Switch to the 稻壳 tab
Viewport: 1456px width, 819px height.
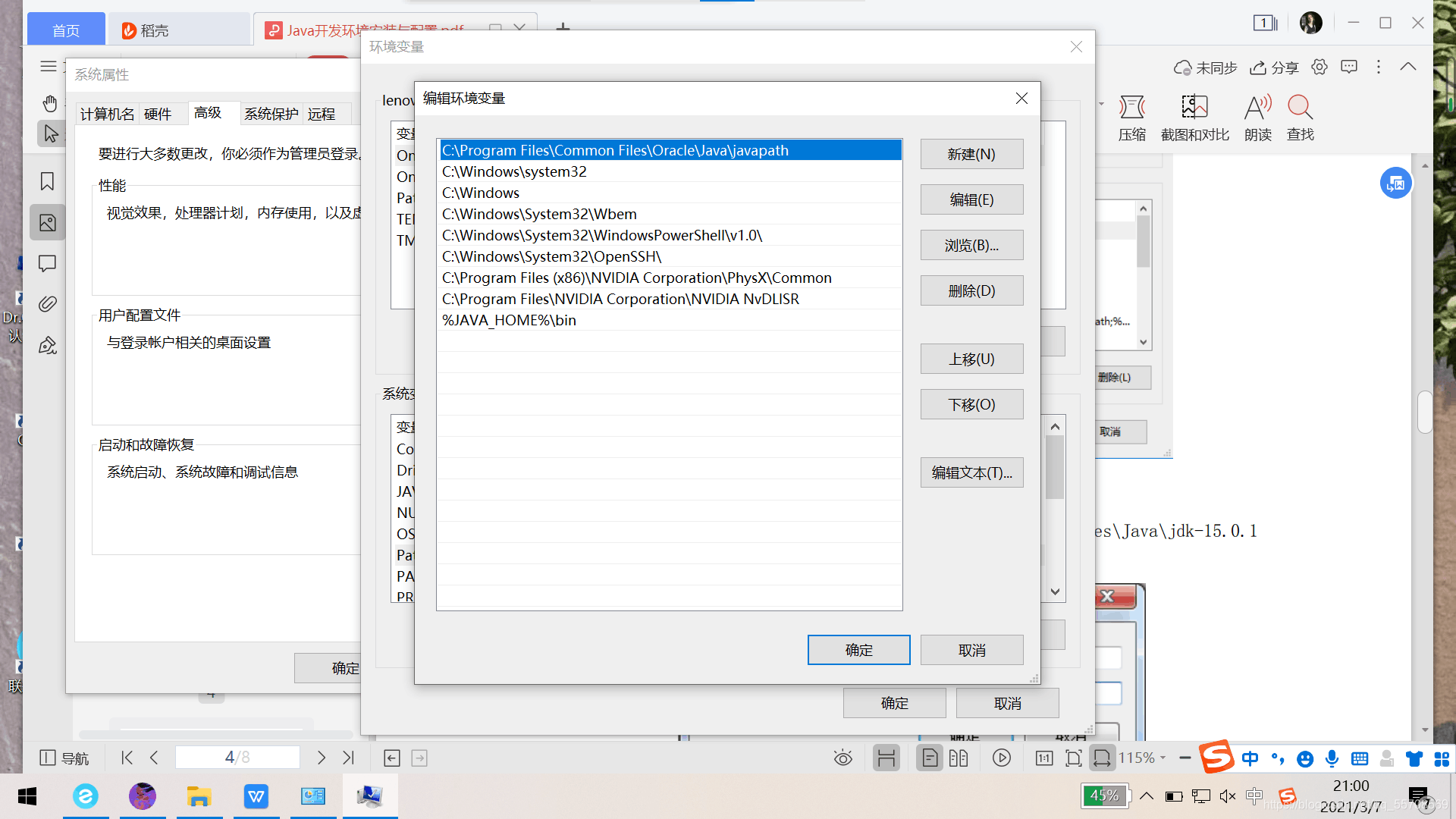(x=154, y=30)
